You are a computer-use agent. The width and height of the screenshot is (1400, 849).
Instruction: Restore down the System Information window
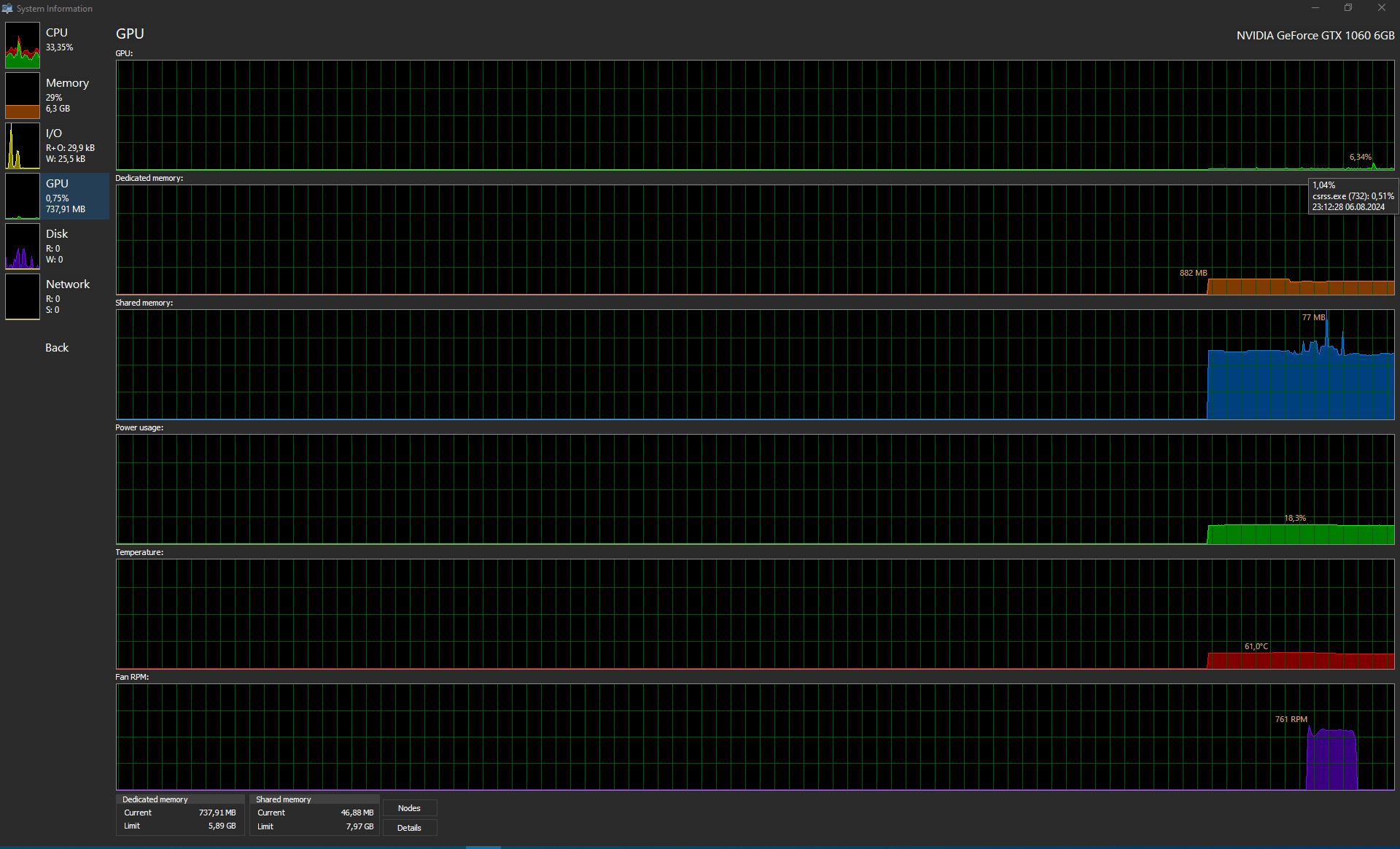click(1348, 8)
